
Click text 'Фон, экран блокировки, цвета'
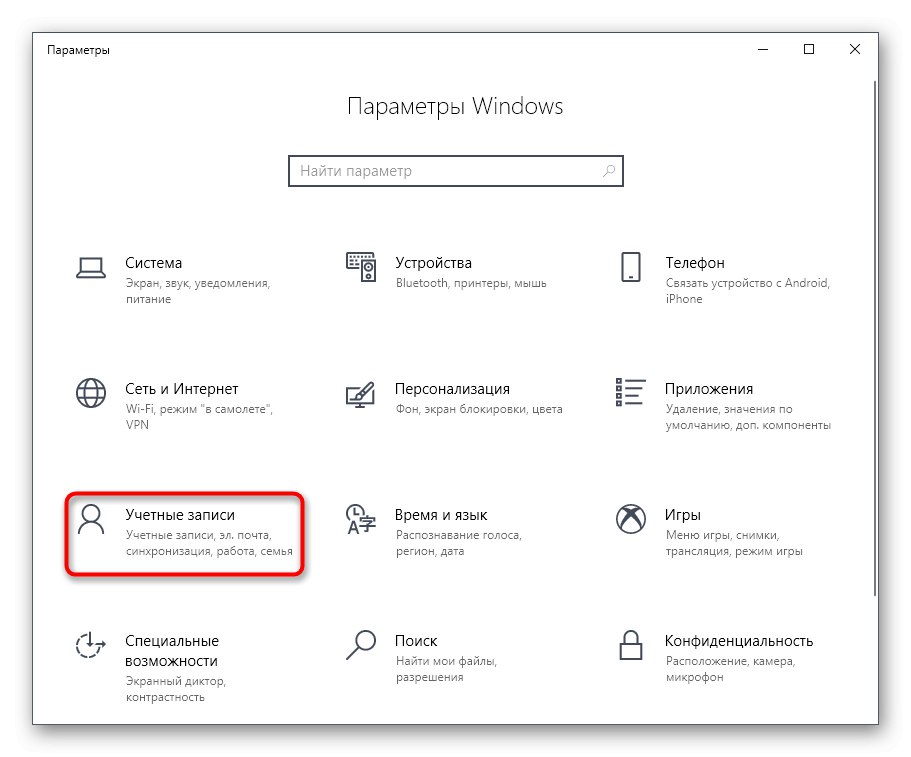pos(479,410)
